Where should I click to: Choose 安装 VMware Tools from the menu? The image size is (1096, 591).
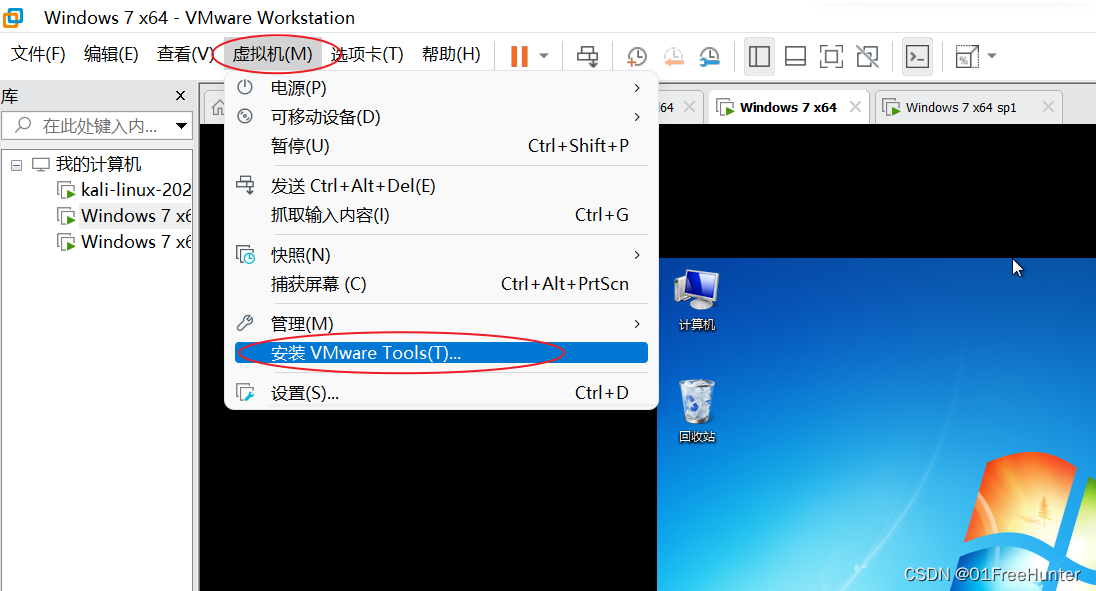[360, 352]
